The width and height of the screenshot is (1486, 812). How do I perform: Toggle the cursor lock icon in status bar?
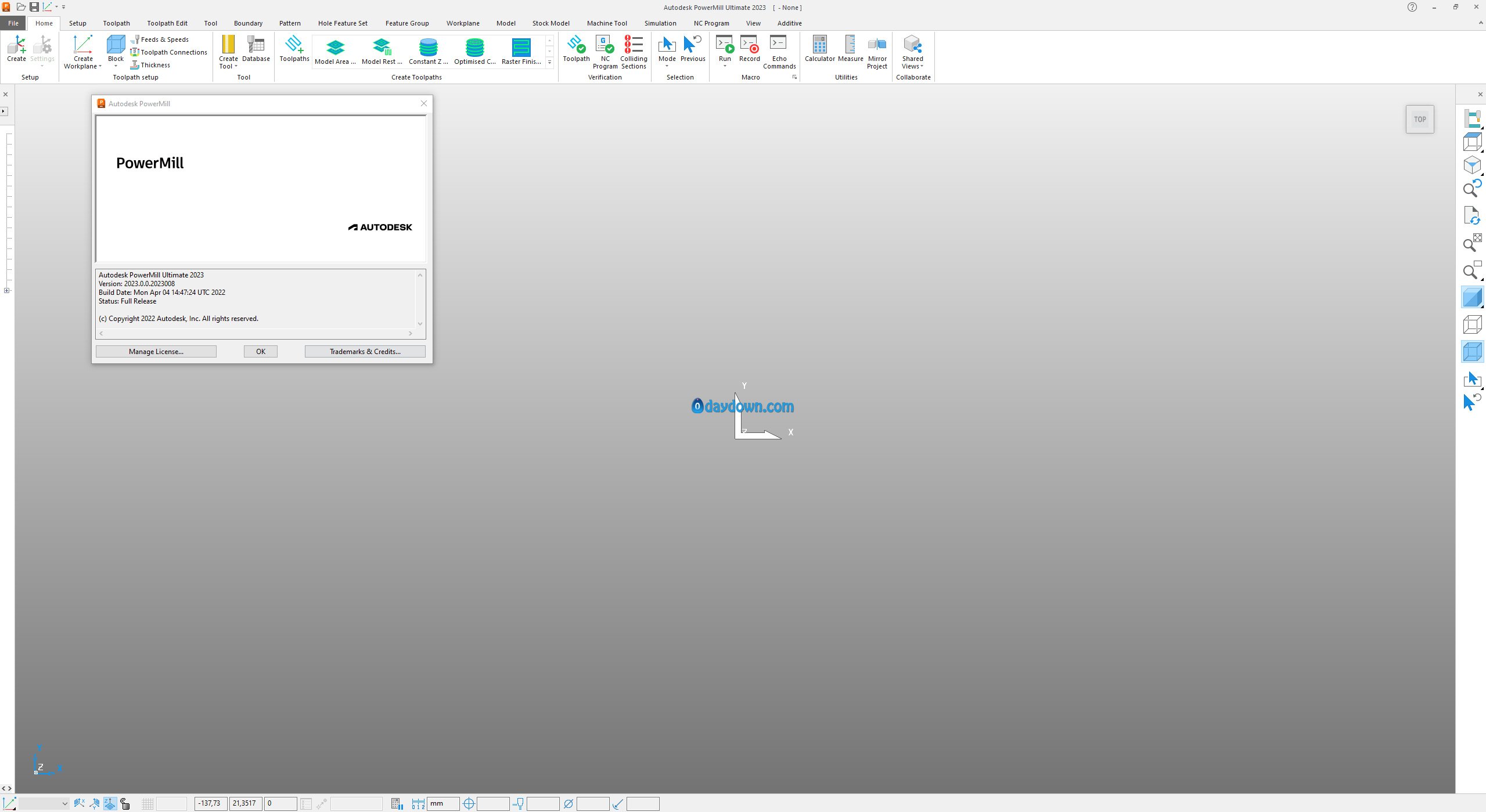pos(125,803)
